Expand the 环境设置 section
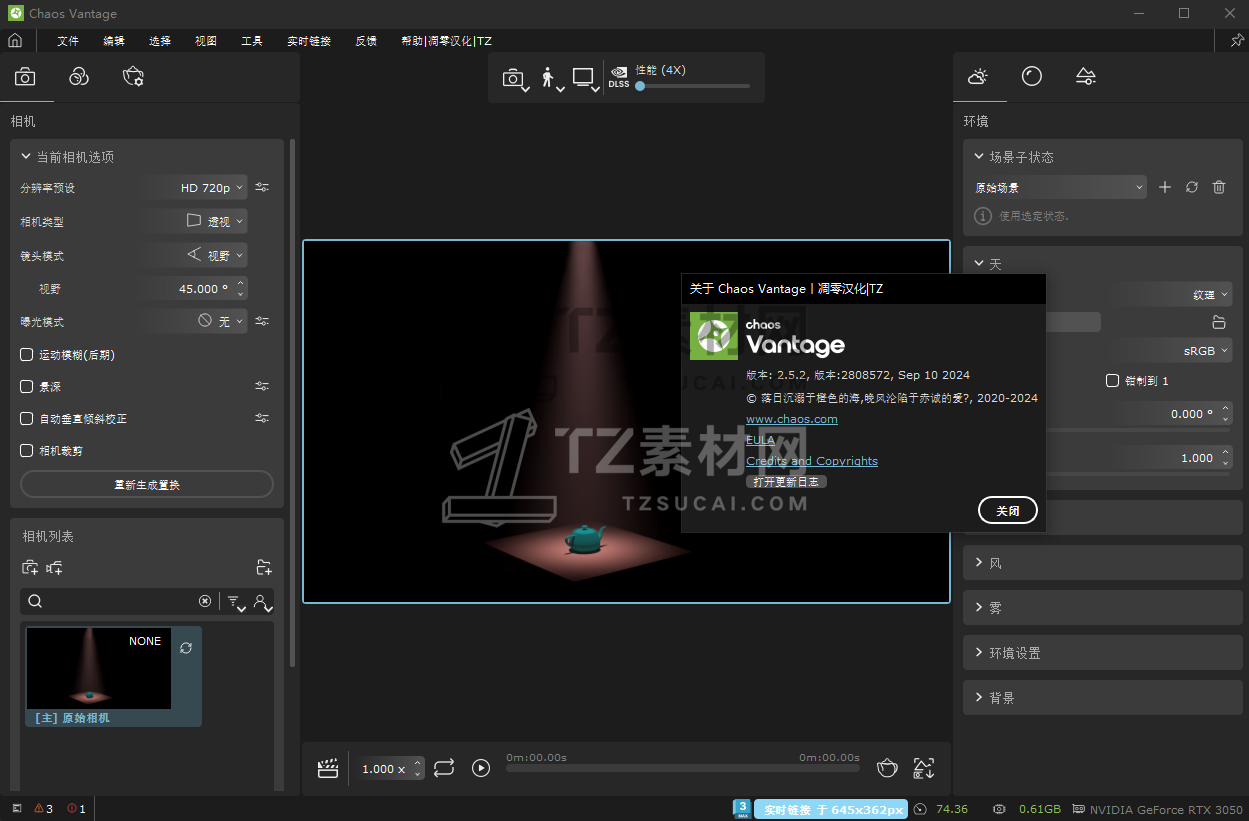 tap(1102, 653)
